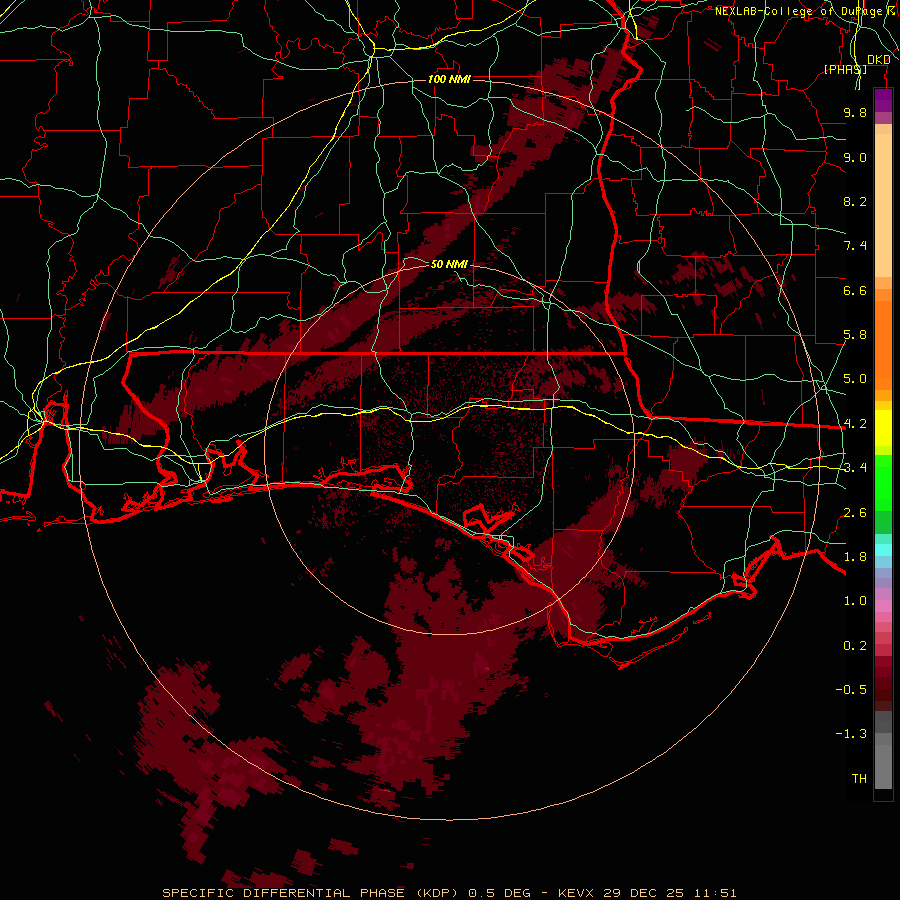
Task: Click the radar product caption at bottom
Action: coord(449,893)
